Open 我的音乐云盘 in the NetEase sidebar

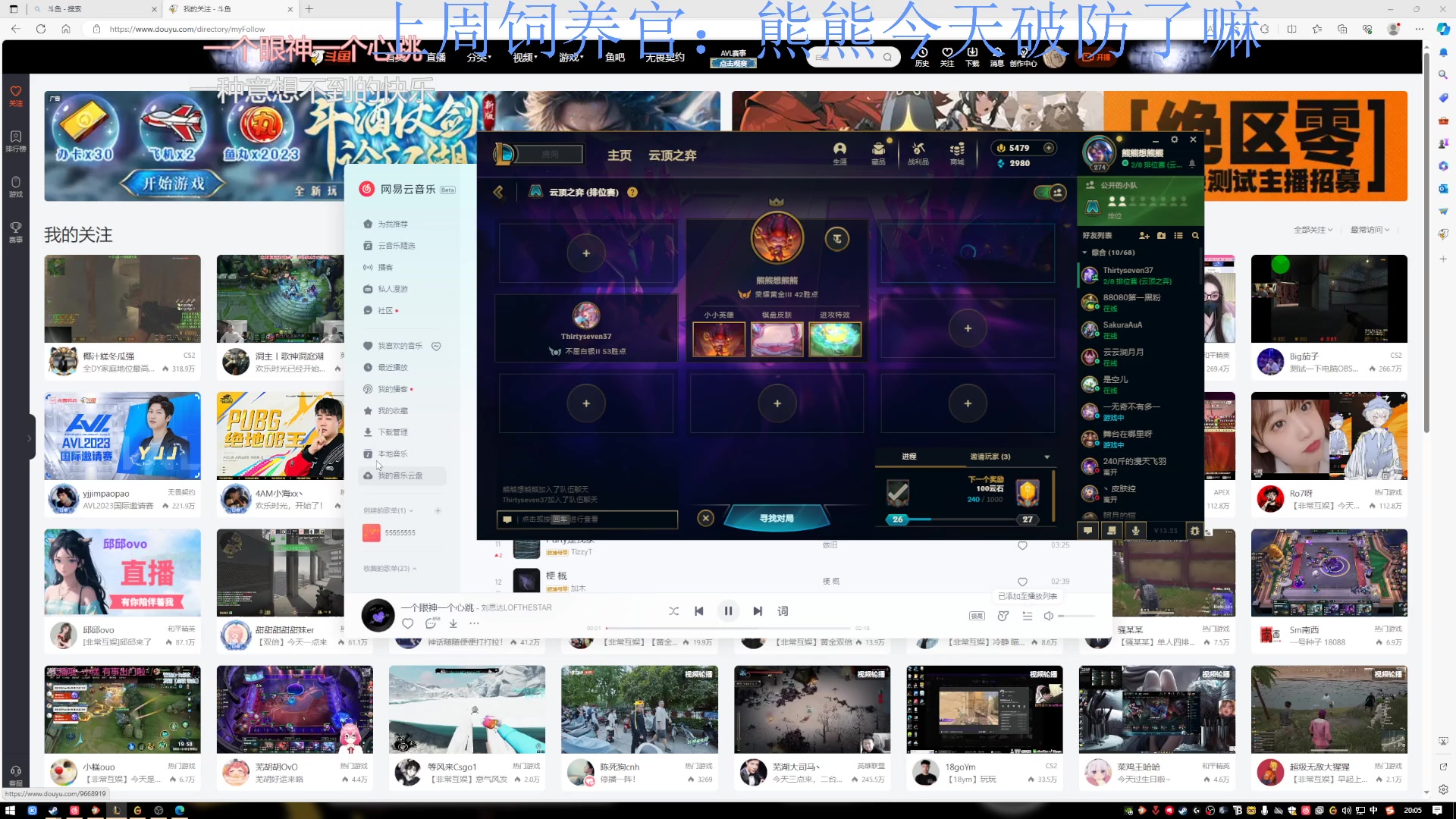click(x=402, y=475)
